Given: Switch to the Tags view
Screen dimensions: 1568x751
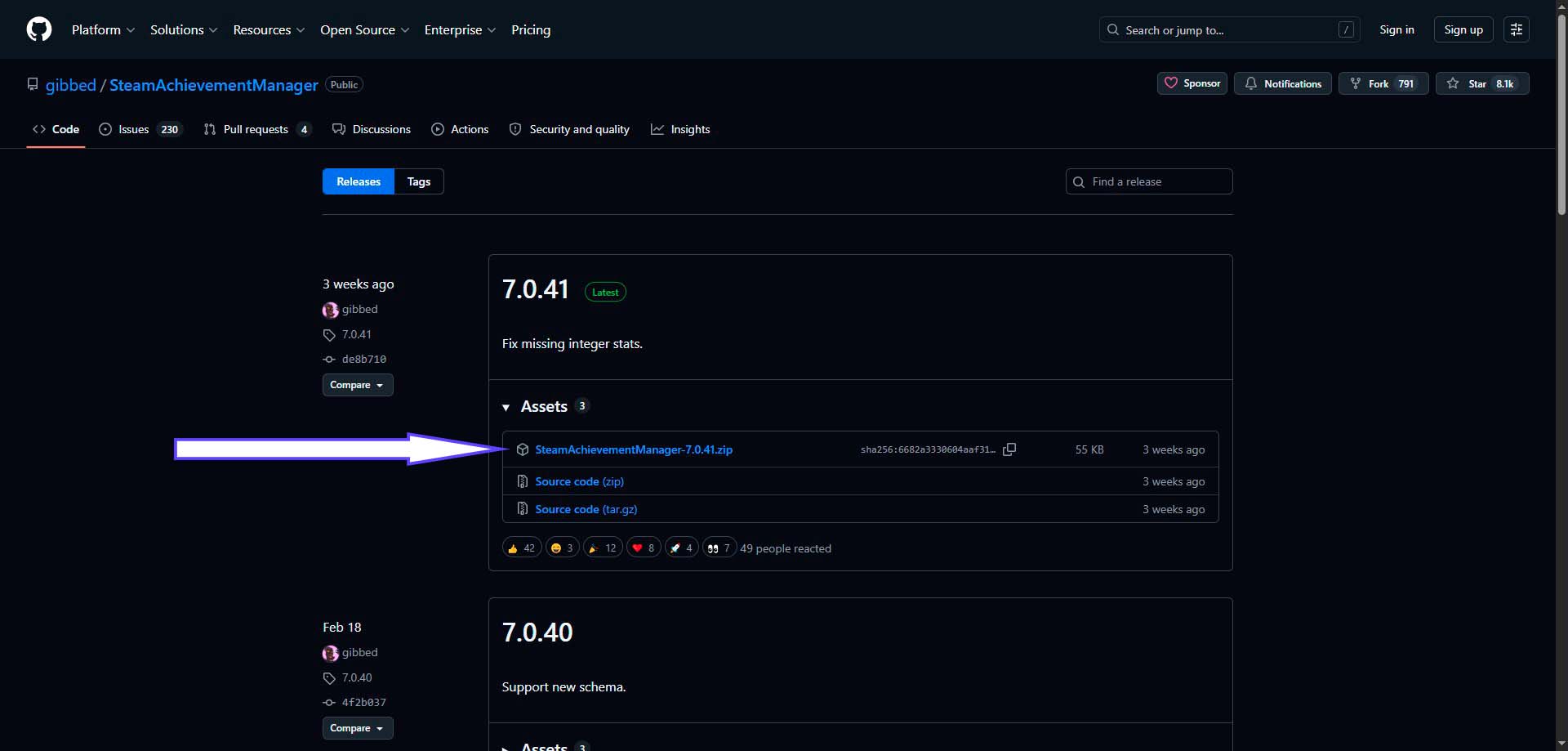Looking at the screenshot, I should (419, 181).
